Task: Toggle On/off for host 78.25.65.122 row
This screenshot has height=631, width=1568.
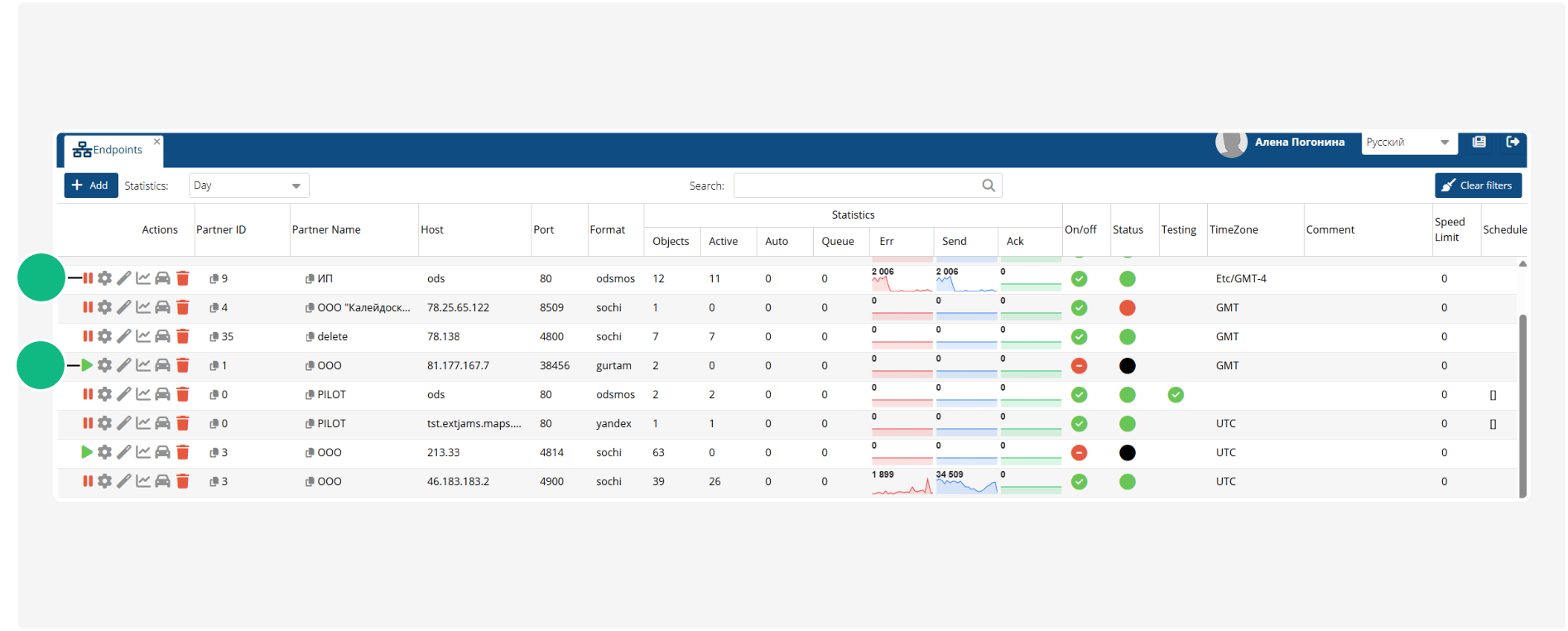Action: pyautogui.click(x=1079, y=308)
